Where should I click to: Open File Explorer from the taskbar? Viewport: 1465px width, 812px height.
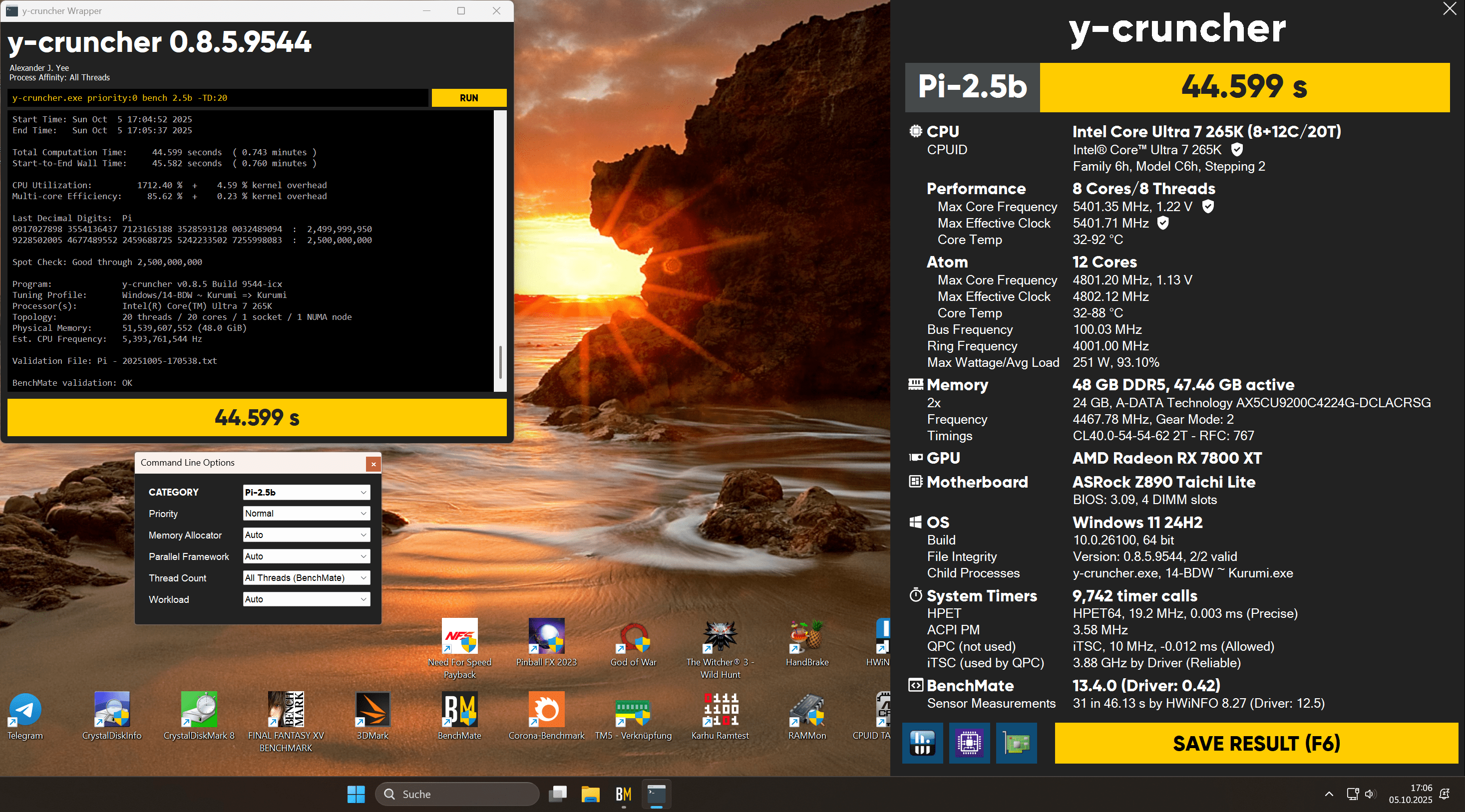[x=590, y=794]
